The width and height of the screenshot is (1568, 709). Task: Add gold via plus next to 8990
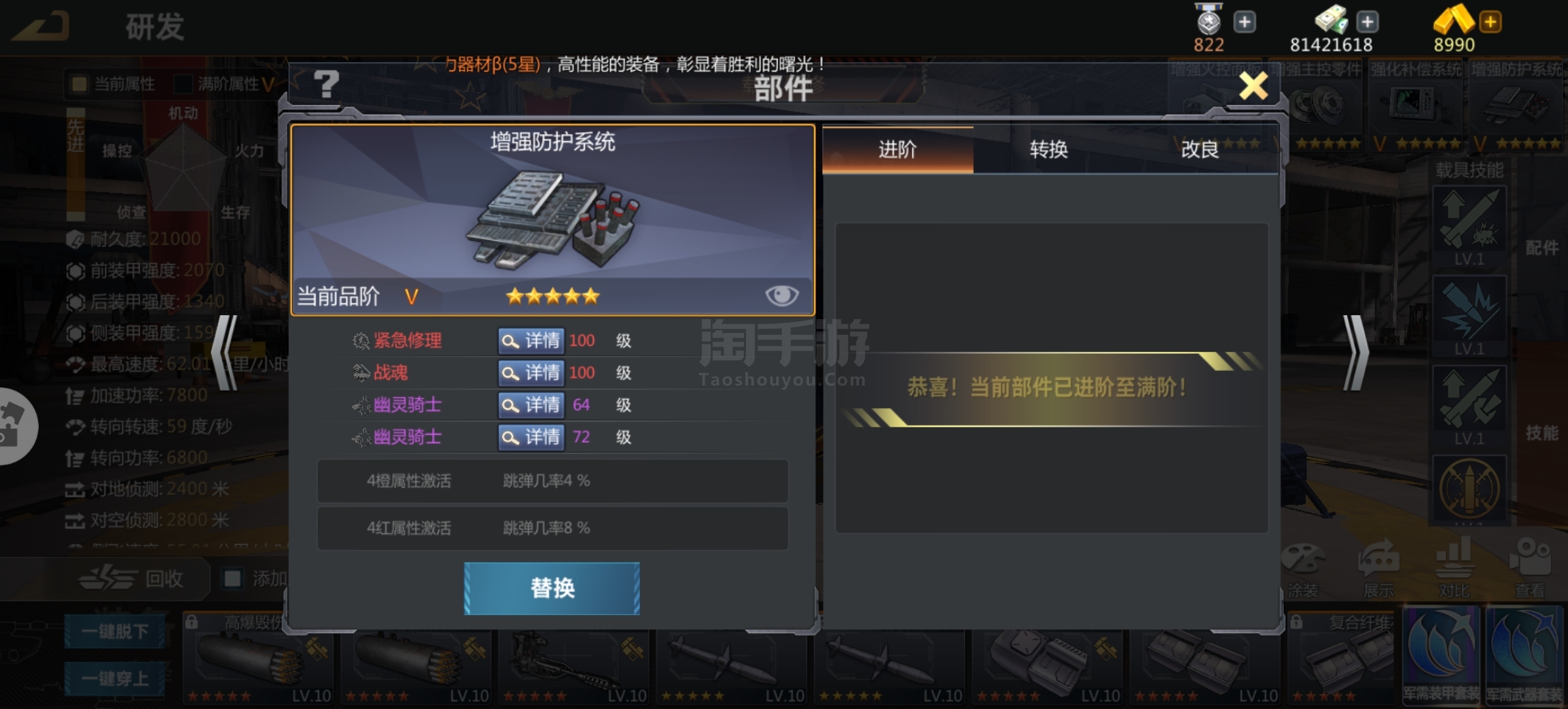(1491, 22)
